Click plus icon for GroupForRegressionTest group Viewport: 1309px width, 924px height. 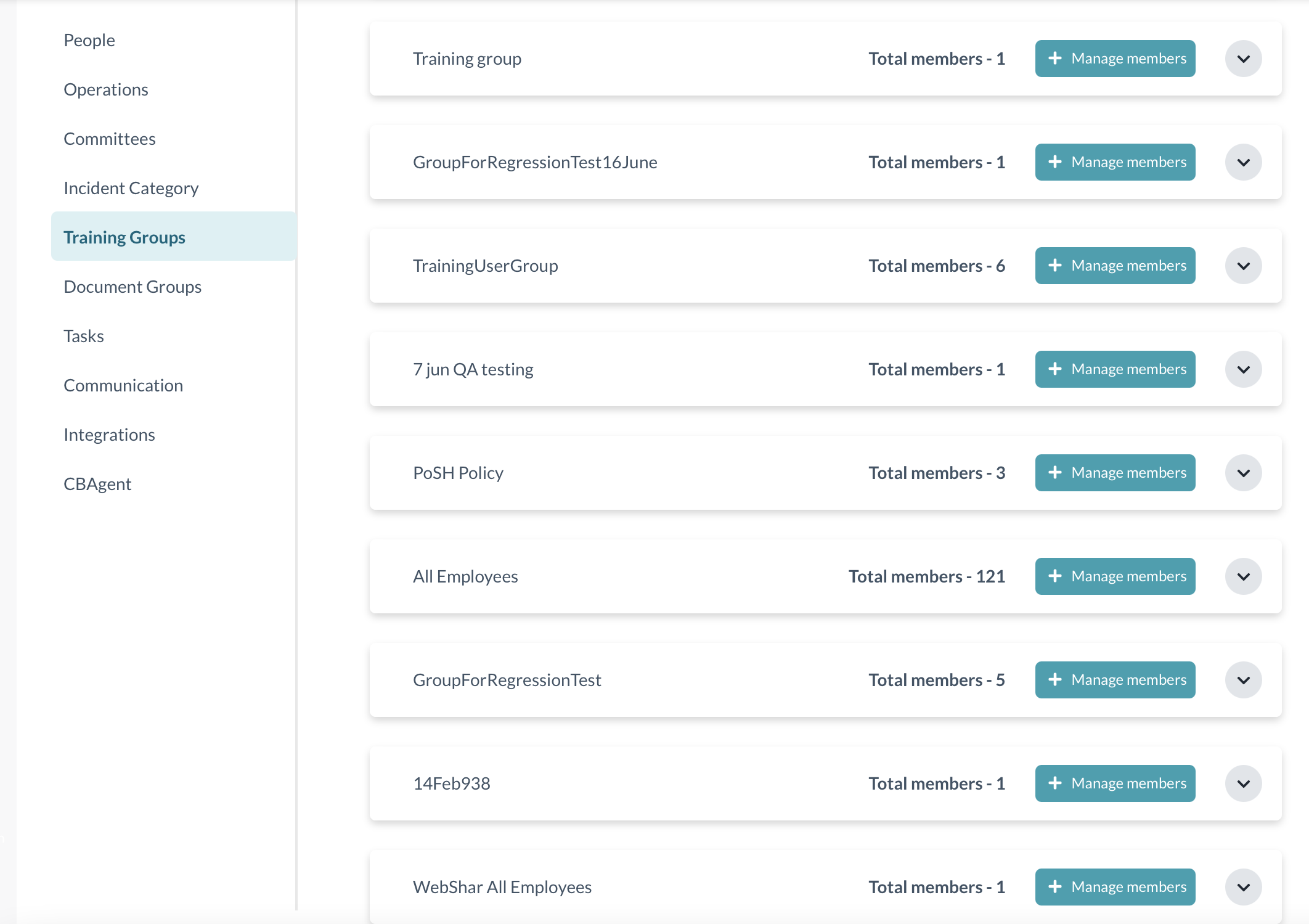tap(1055, 680)
